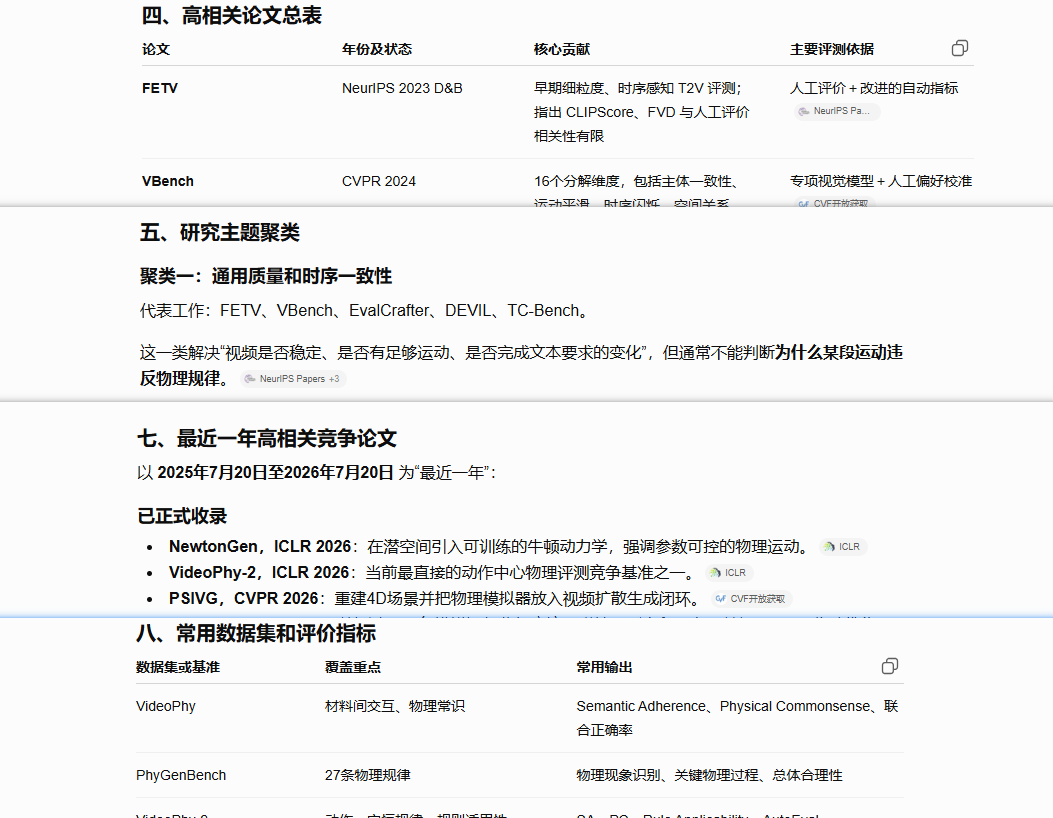Click the 八、常用数据集和评价指标 heading

256,633
